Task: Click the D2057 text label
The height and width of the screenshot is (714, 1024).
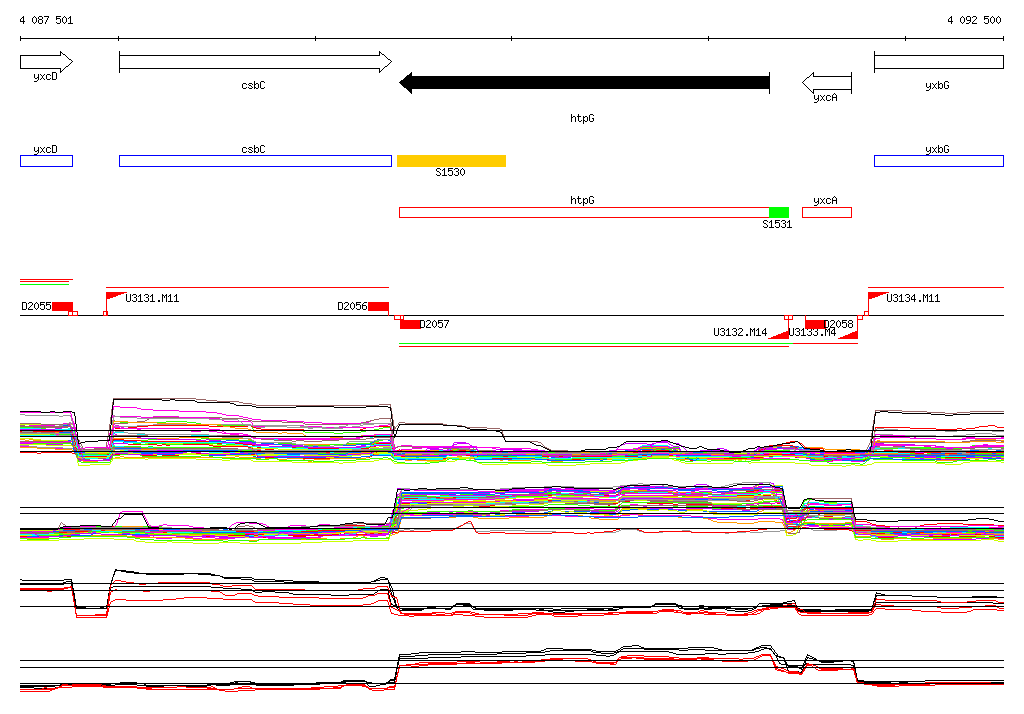Action: click(434, 324)
